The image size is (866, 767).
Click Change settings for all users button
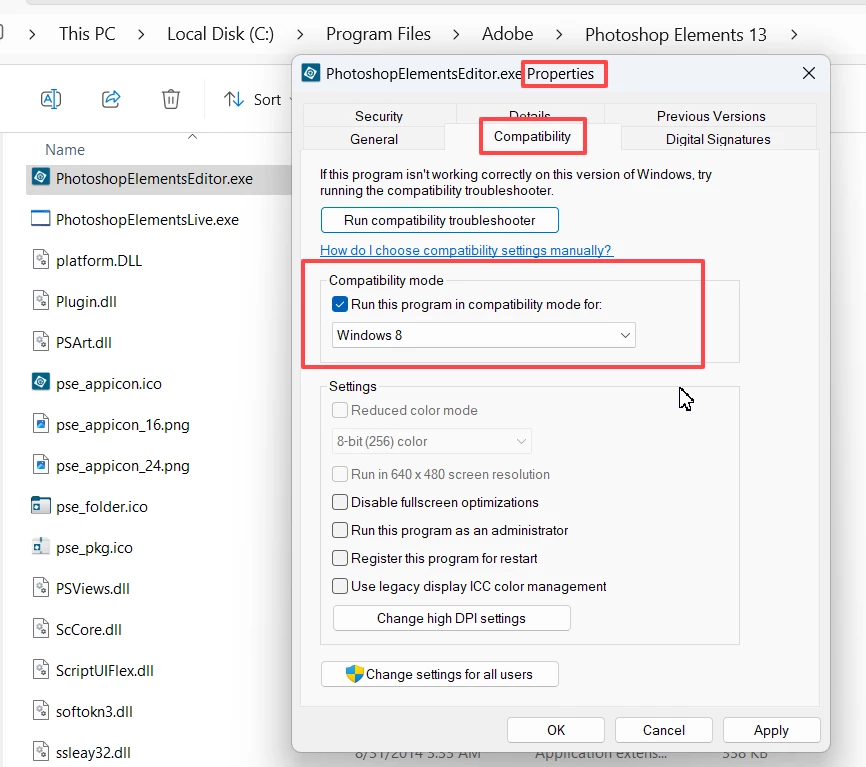[x=440, y=674]
